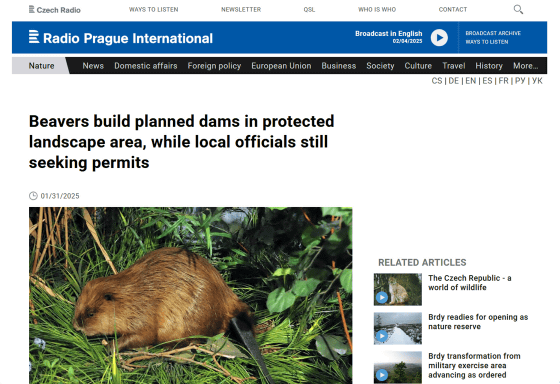Switch language to РУ
Image resolution: width=560 pixels, height=384 pixels.
pyautogui.click(x=520, y=81)
